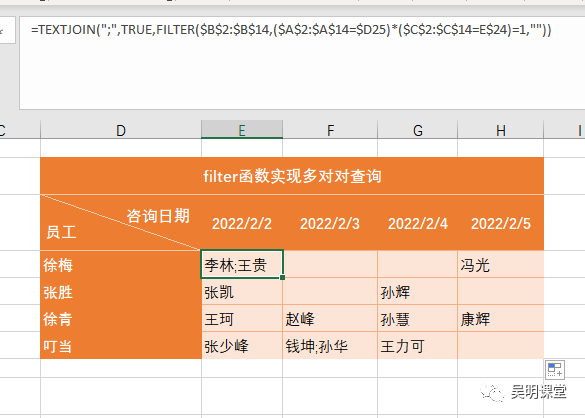Select cell containing 王珂
This screenshot has height=418, width=585.
(x=242, y=318)
